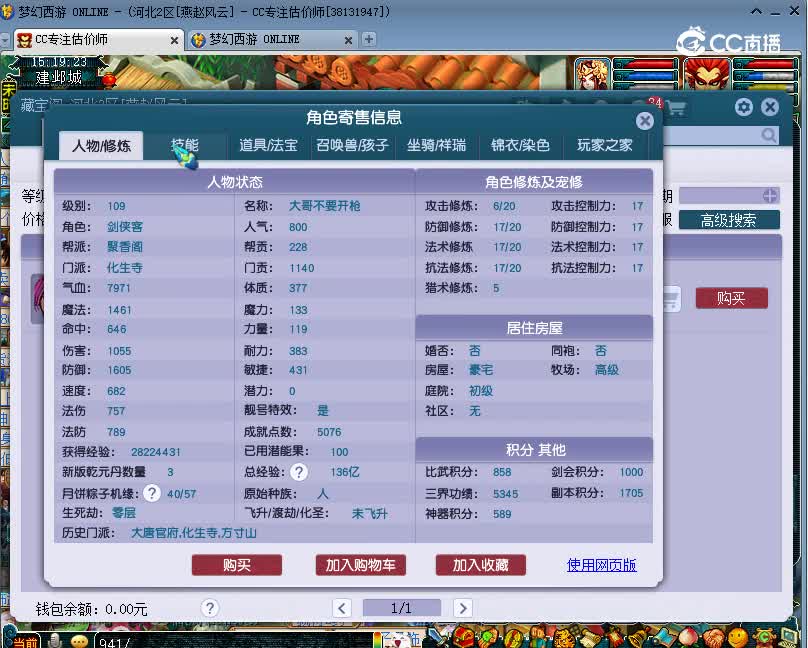Close the 角色寄售信息 dialog
The image size is (808, 648).
pos(645,121)
